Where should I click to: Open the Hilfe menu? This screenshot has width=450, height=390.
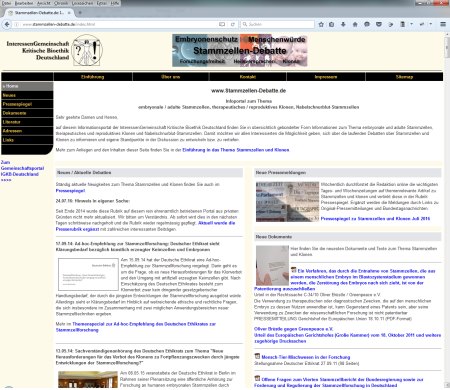pyautogui.click(x=115, y=3)
